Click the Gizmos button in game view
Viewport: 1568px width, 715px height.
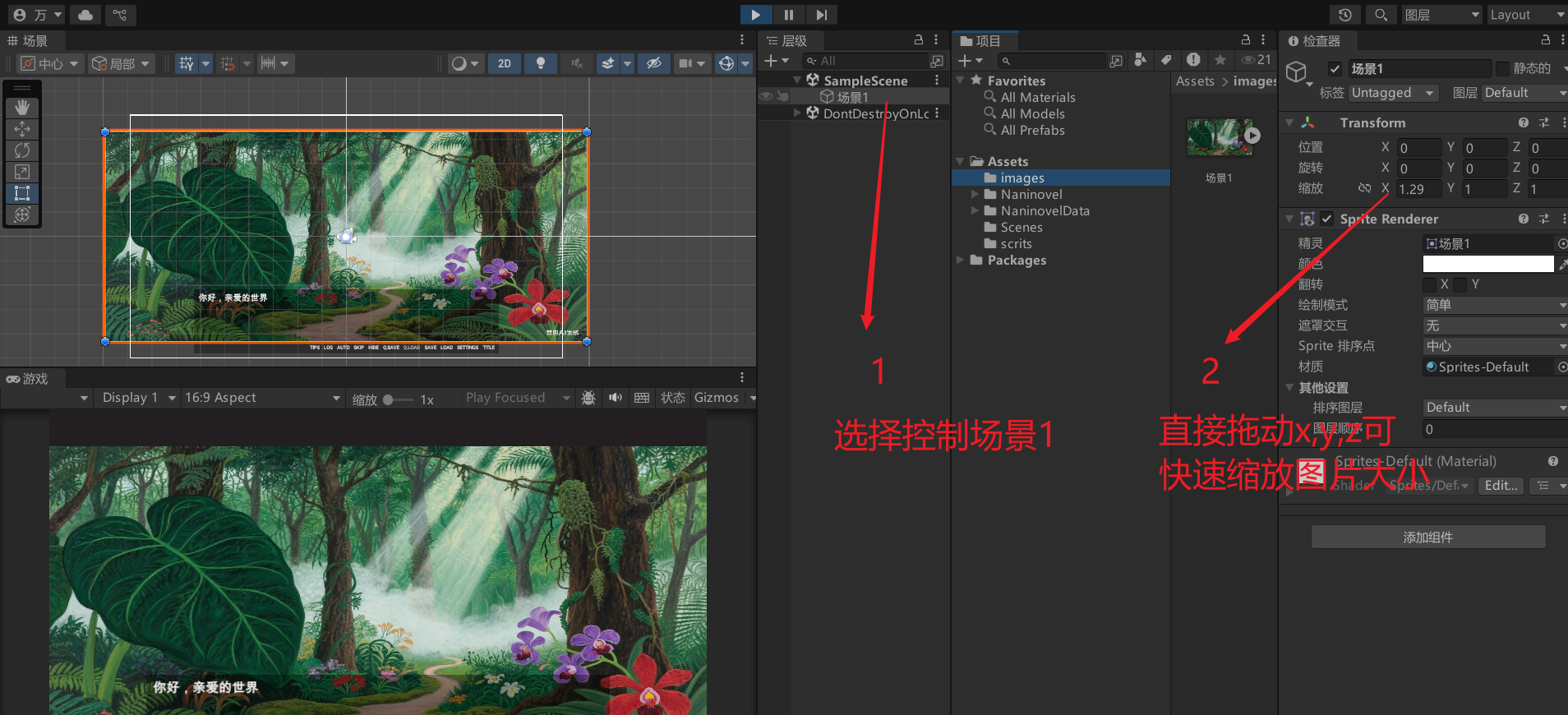tap(717, 398)
